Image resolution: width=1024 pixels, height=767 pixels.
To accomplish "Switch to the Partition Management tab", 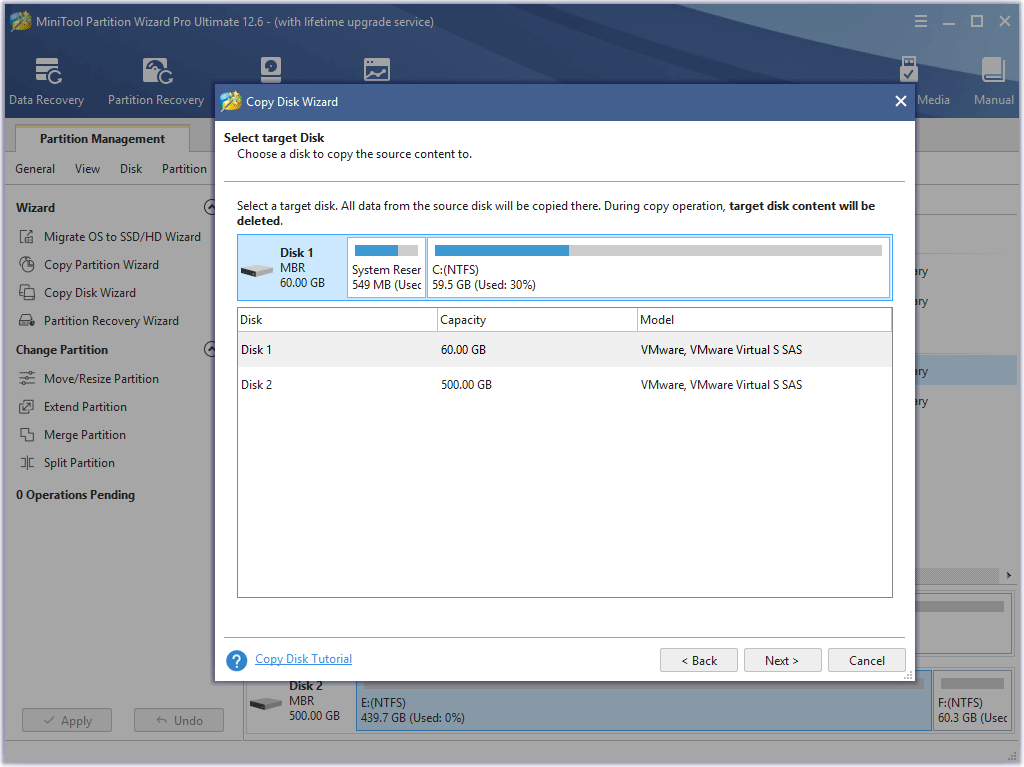I will [103, 139].
